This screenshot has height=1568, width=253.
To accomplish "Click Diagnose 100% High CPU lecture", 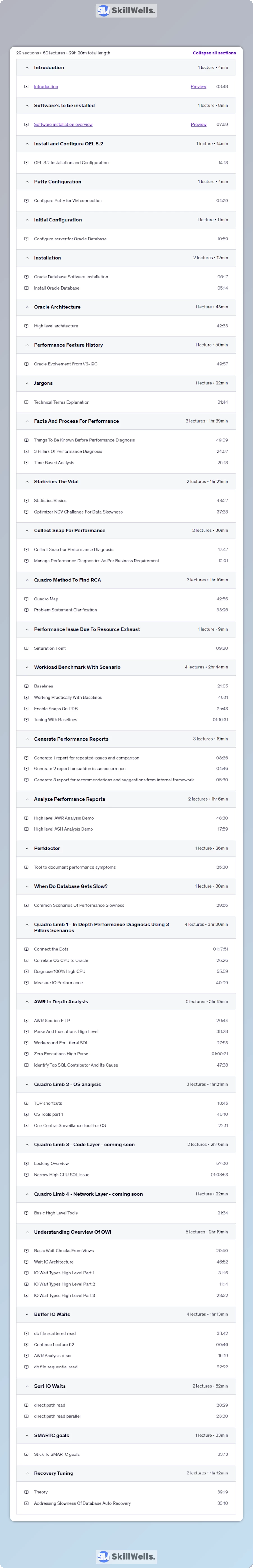I will [60, 971].
